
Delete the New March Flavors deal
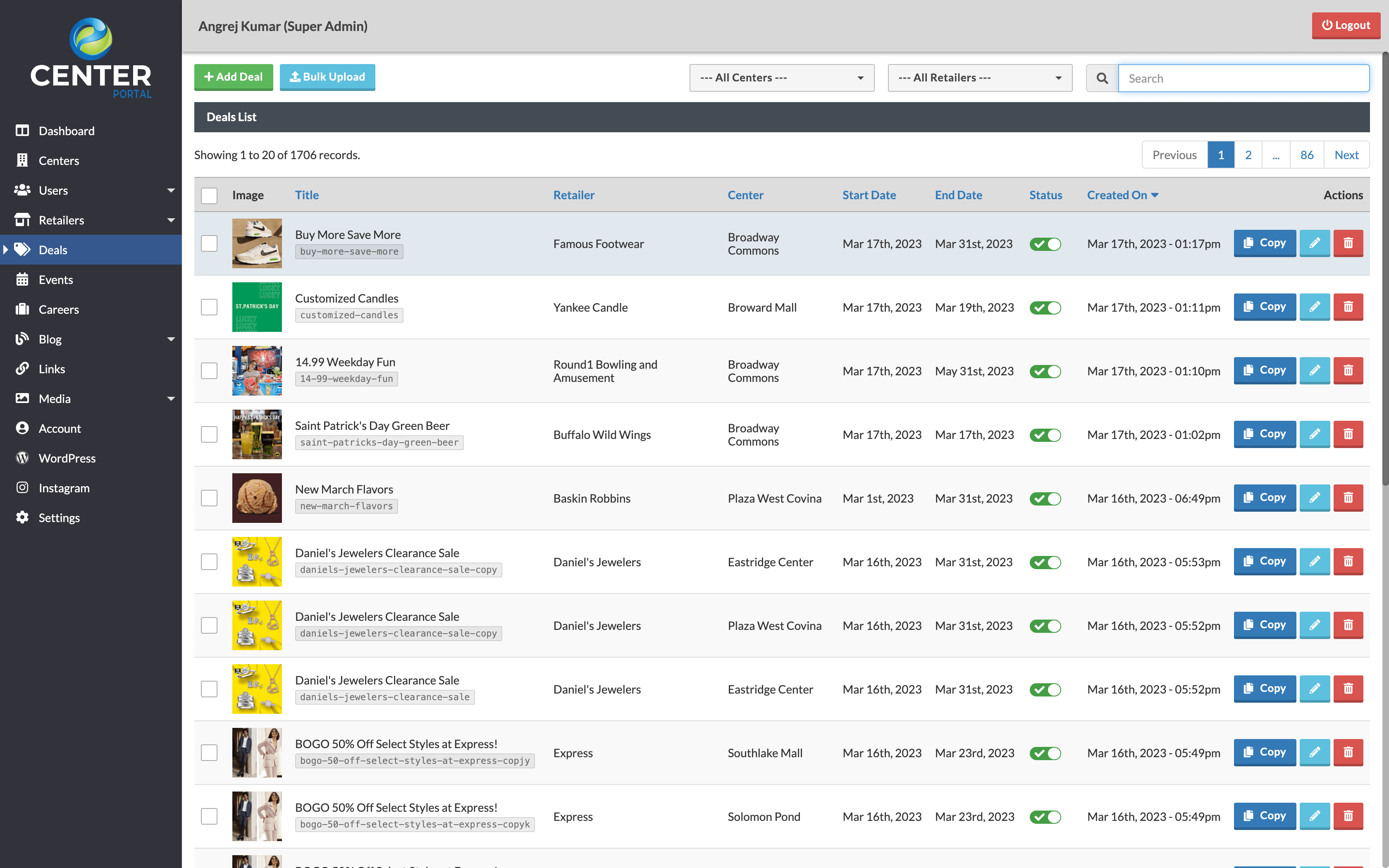1348,498
